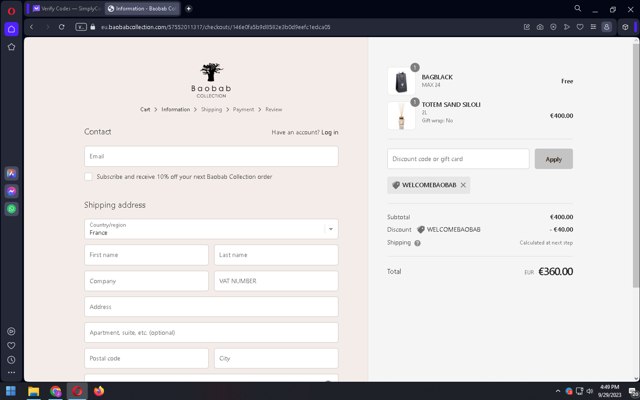640x400 pixels.
Task: Open Bookmarks star in sidebar
Action: click(x=11, y=47)
